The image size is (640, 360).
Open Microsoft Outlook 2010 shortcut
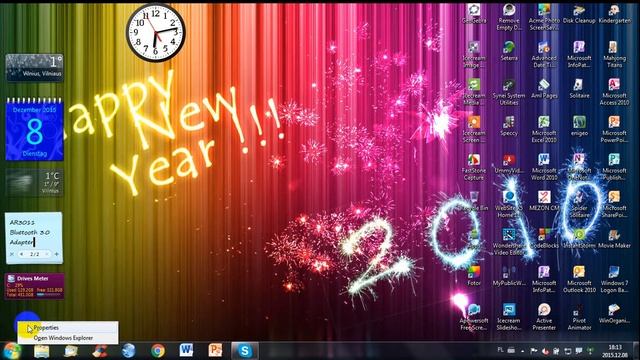[579, 280]
